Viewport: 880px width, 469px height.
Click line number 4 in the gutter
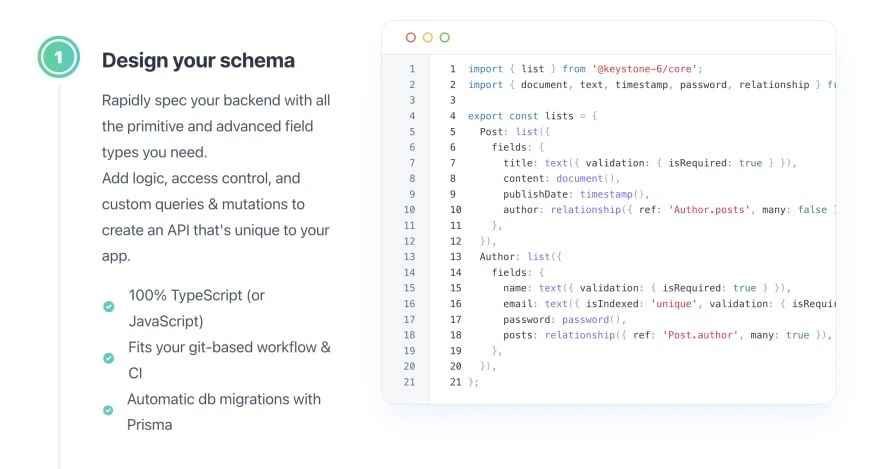[x=411, y=116]
